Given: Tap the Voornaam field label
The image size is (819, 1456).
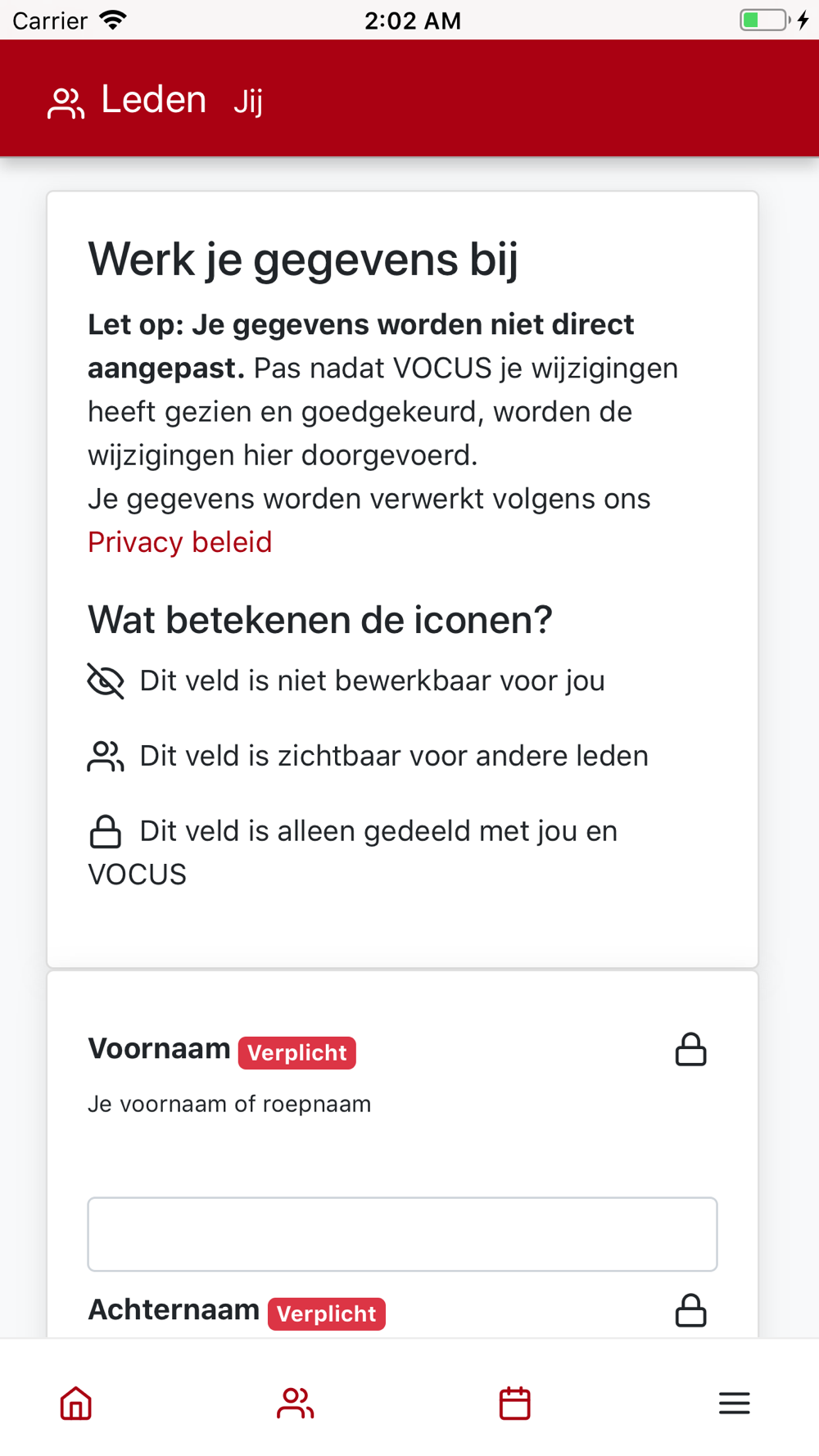Looking at the screenshot, I should (159, 1049).
